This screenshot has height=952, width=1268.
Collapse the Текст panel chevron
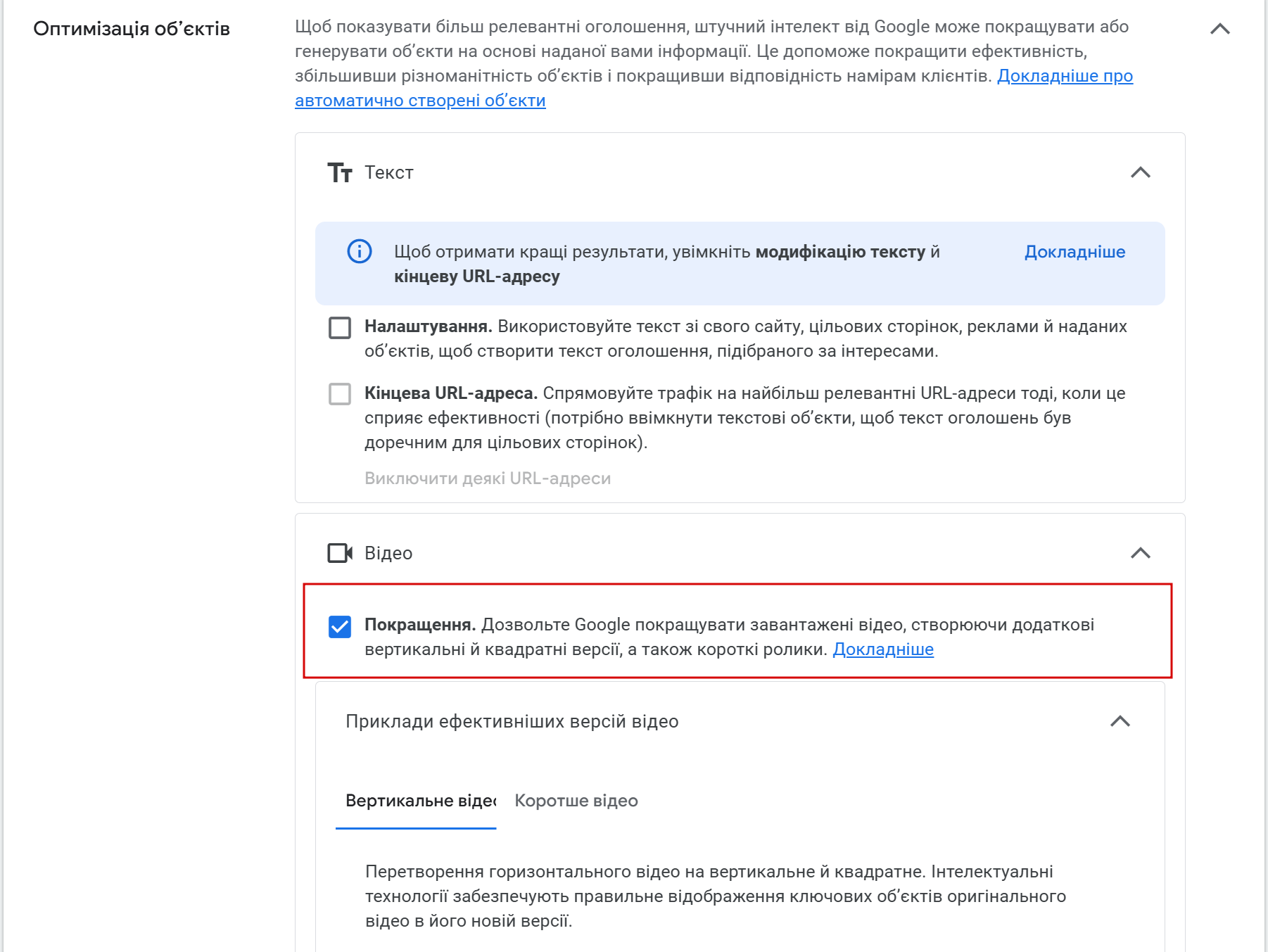(1141, 172)
